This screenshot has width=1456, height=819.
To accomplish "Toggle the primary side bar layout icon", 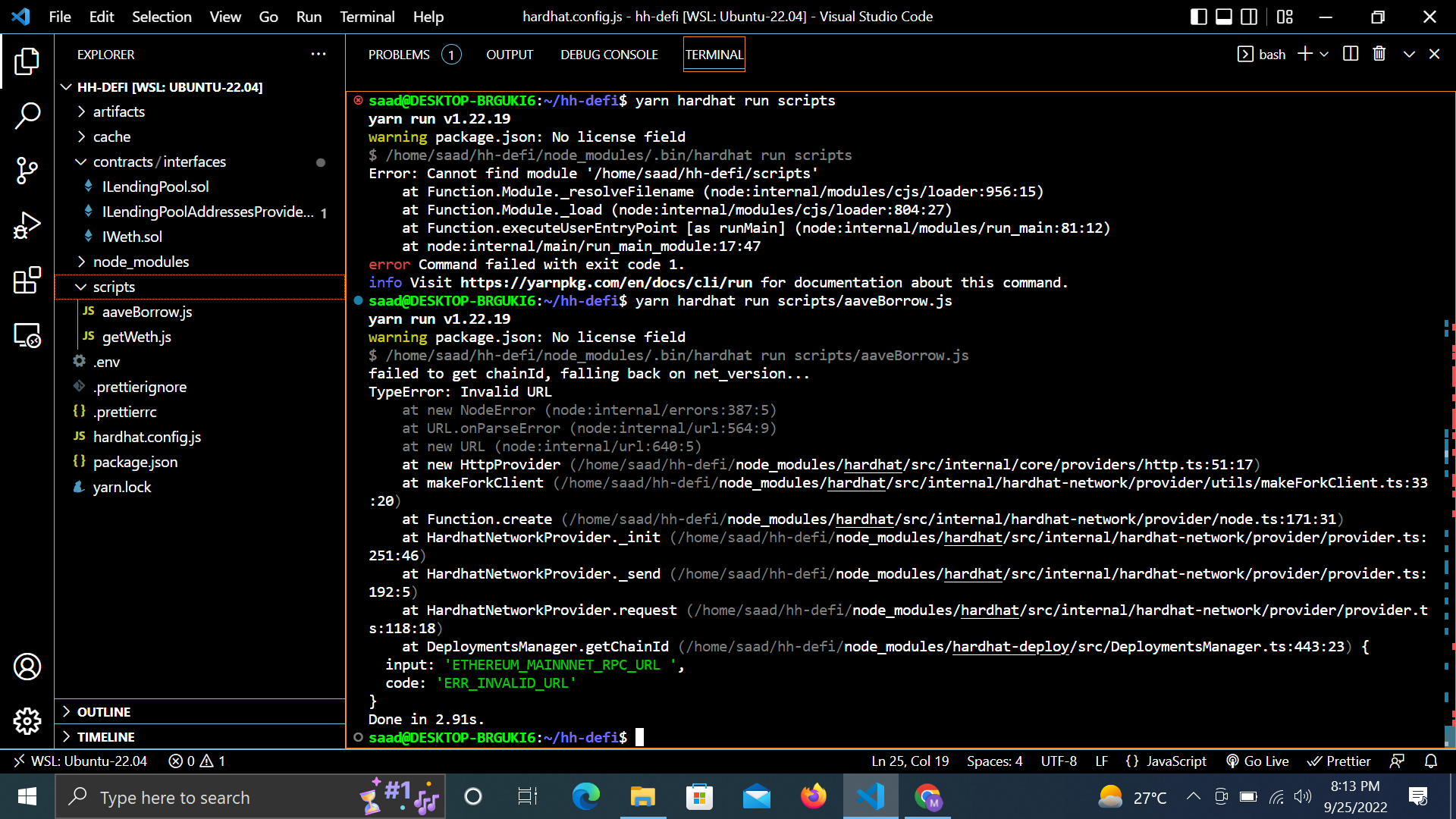I will (x=1198, y=17).
